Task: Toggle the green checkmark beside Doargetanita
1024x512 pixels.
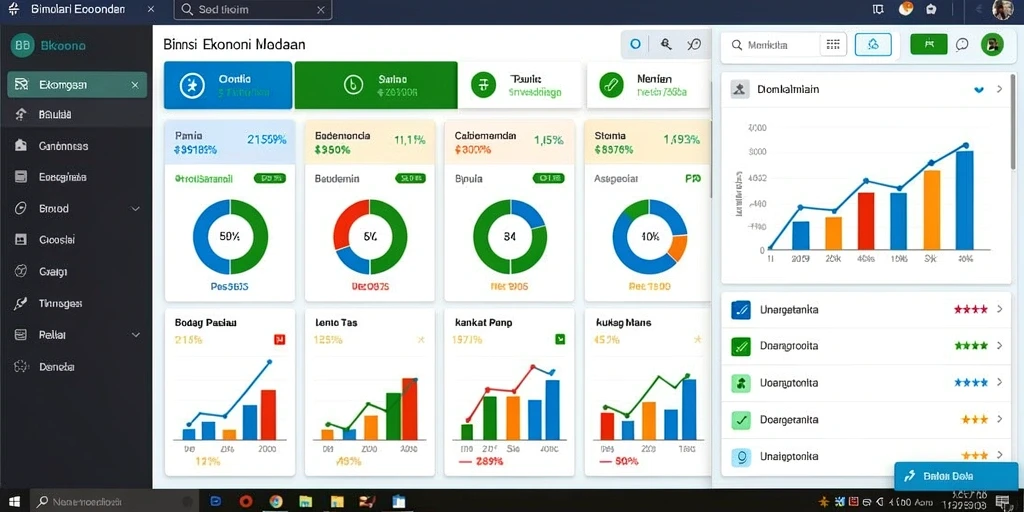Action: tap(741, 420)
